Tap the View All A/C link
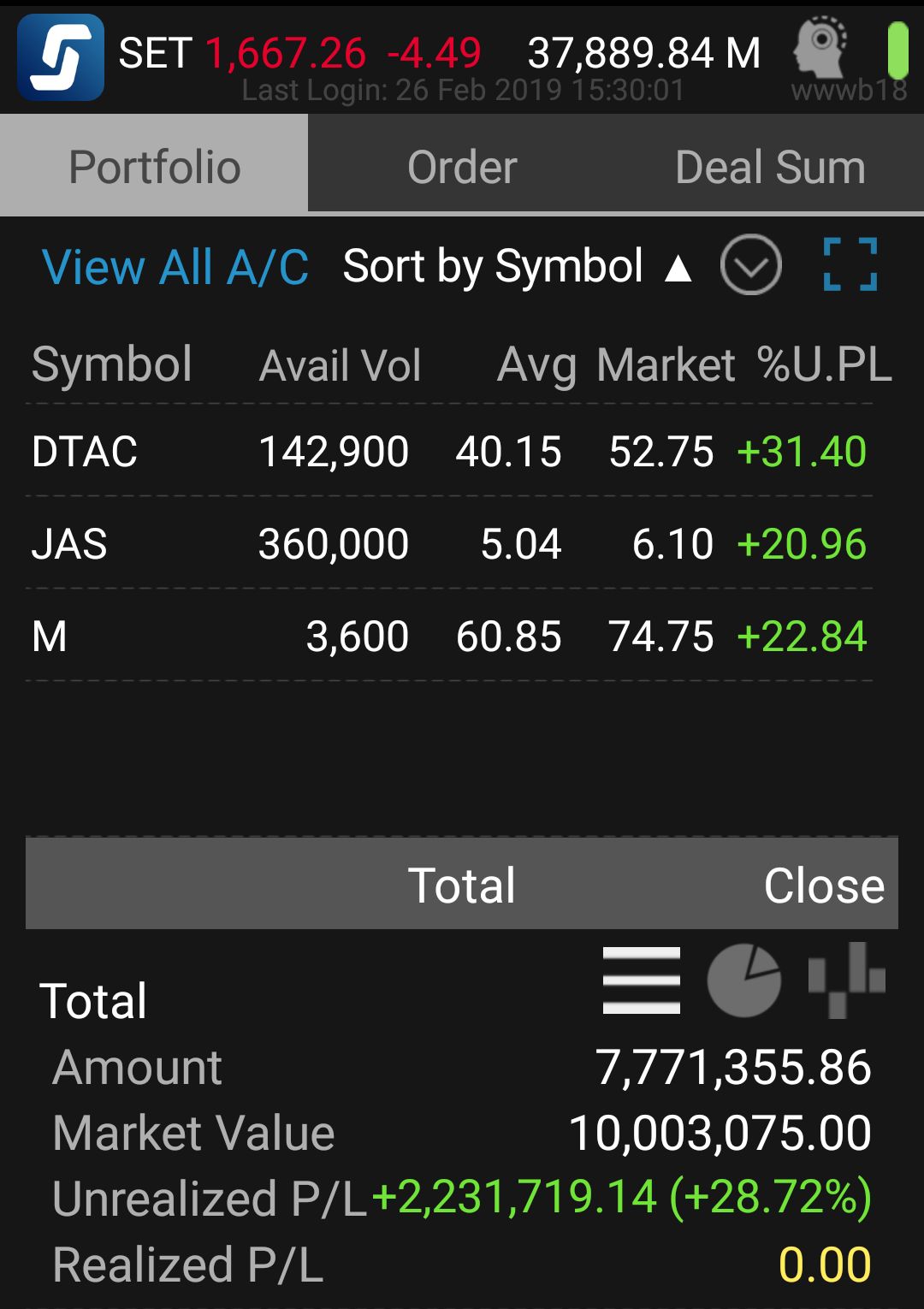This screenshot has width=924, height=1309. click(x=175, y=267)
